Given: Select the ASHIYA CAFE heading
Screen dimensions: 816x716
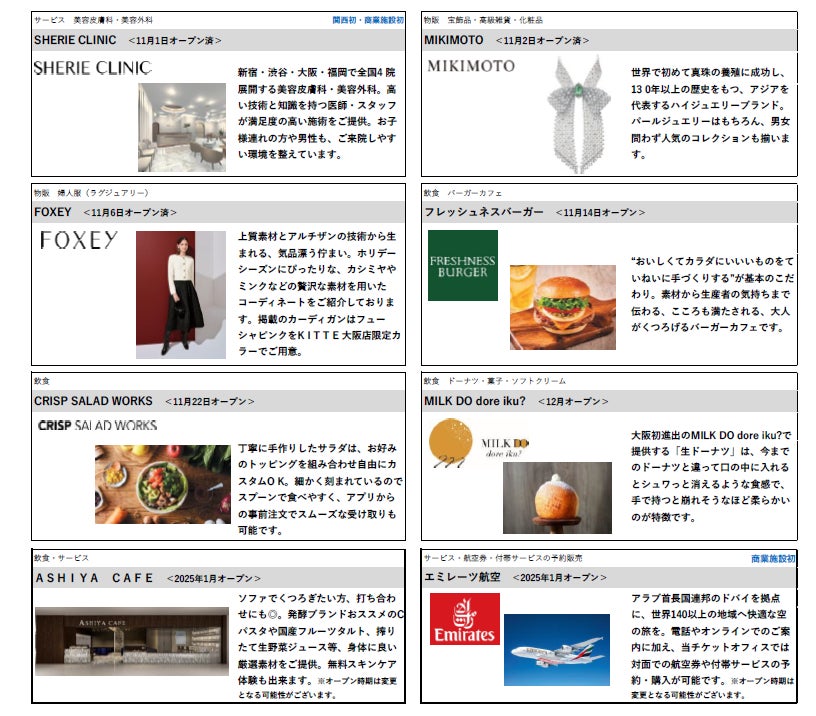Looking at the screenshot, I should [95, 578].
